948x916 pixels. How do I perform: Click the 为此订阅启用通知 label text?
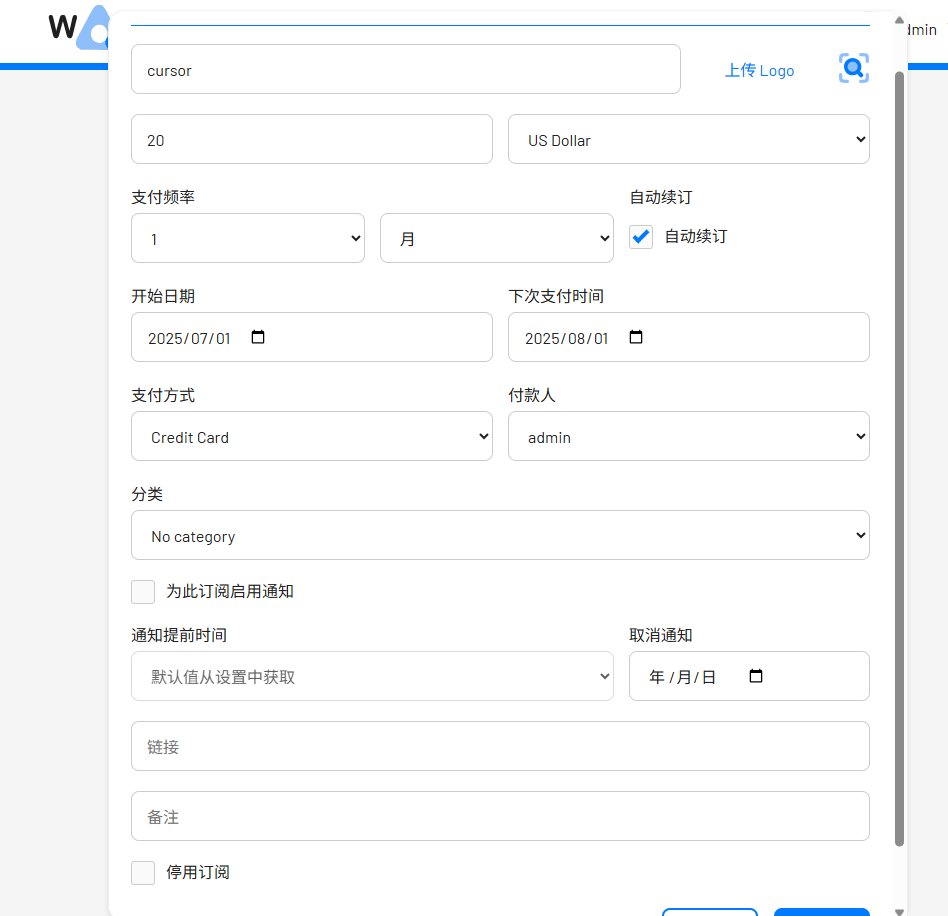click(x=230, y=591)
